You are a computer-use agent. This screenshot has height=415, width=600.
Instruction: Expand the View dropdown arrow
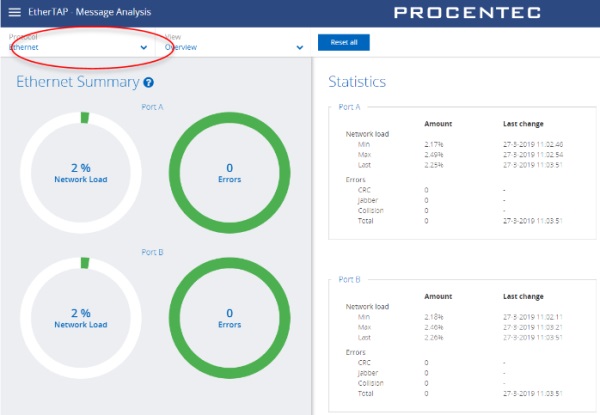(300, 47)
